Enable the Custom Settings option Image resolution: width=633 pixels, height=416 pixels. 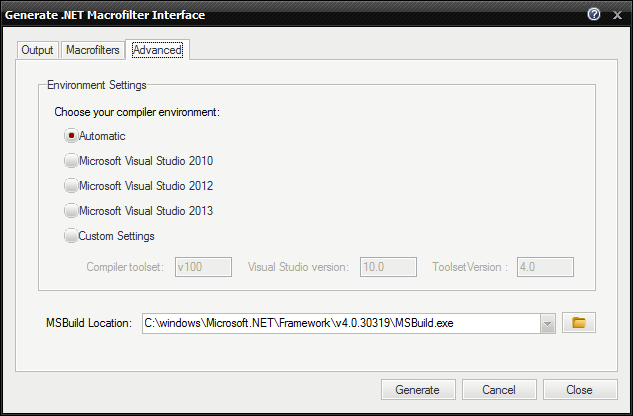point(71,236)
